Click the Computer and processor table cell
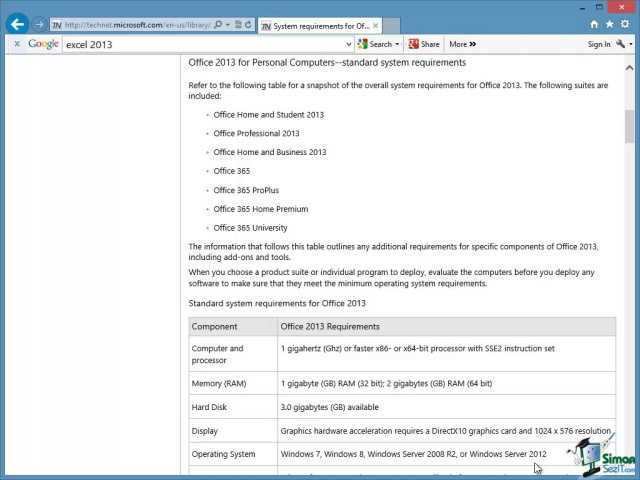This screenshot has height=480, width=640. click(233, 354)
